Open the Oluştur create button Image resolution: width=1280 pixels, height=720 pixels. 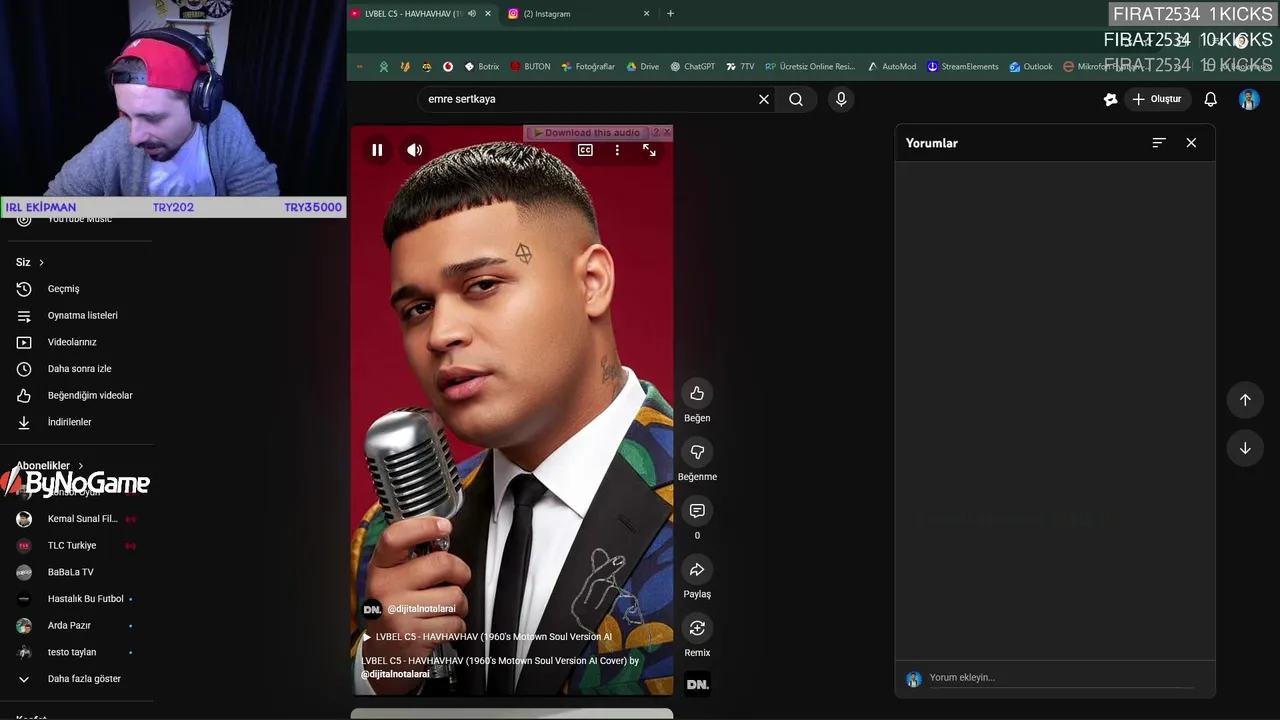[1157, 99]
